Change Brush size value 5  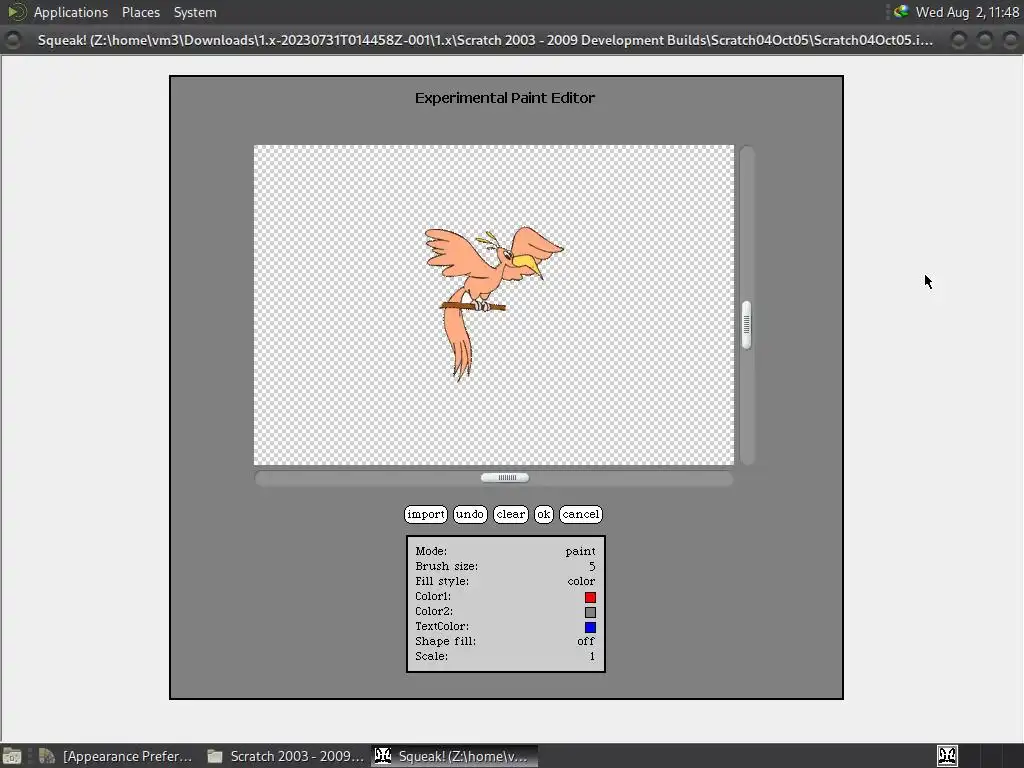[x=592, y=566]
